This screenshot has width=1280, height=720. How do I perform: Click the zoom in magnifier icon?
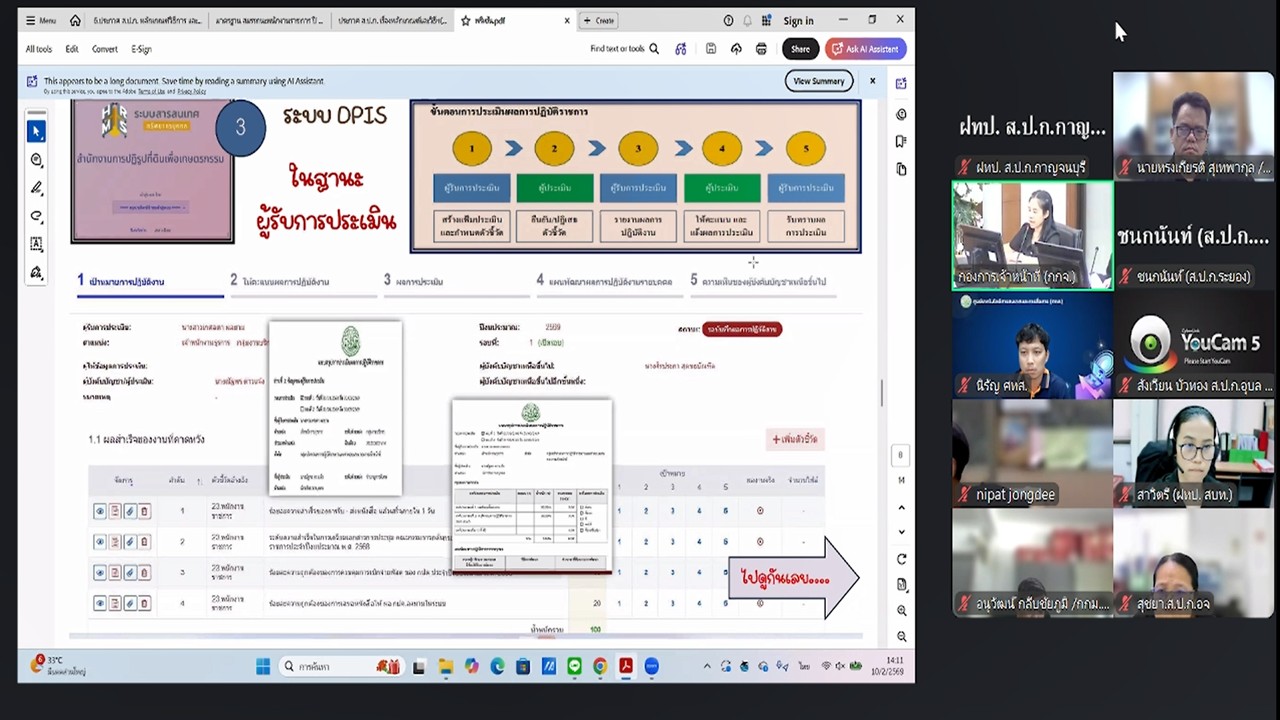(901, 610)
